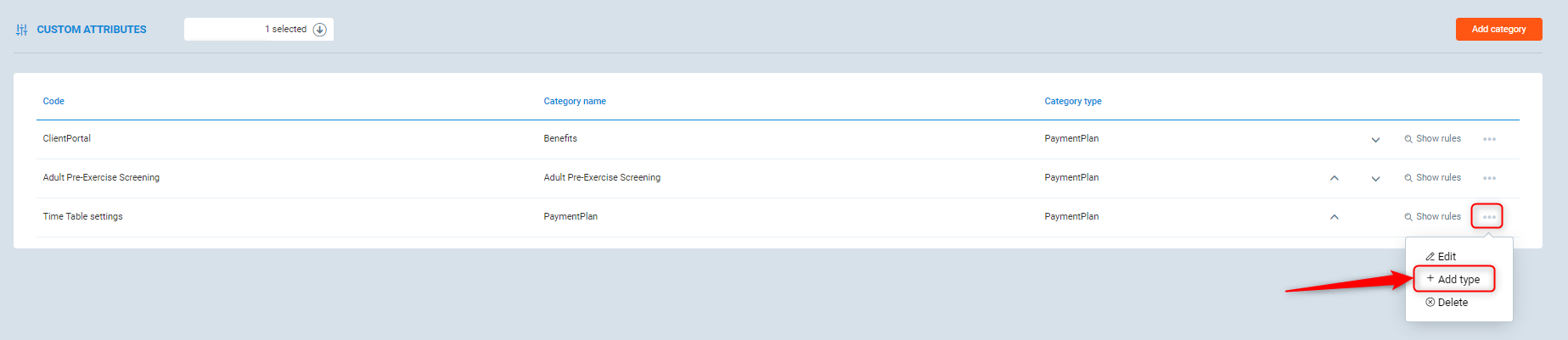Viewport: 1568px width, 340px height.
Task: Show rules for Adult Pre-Exercise Screening
Action: tap(1432, 178)
